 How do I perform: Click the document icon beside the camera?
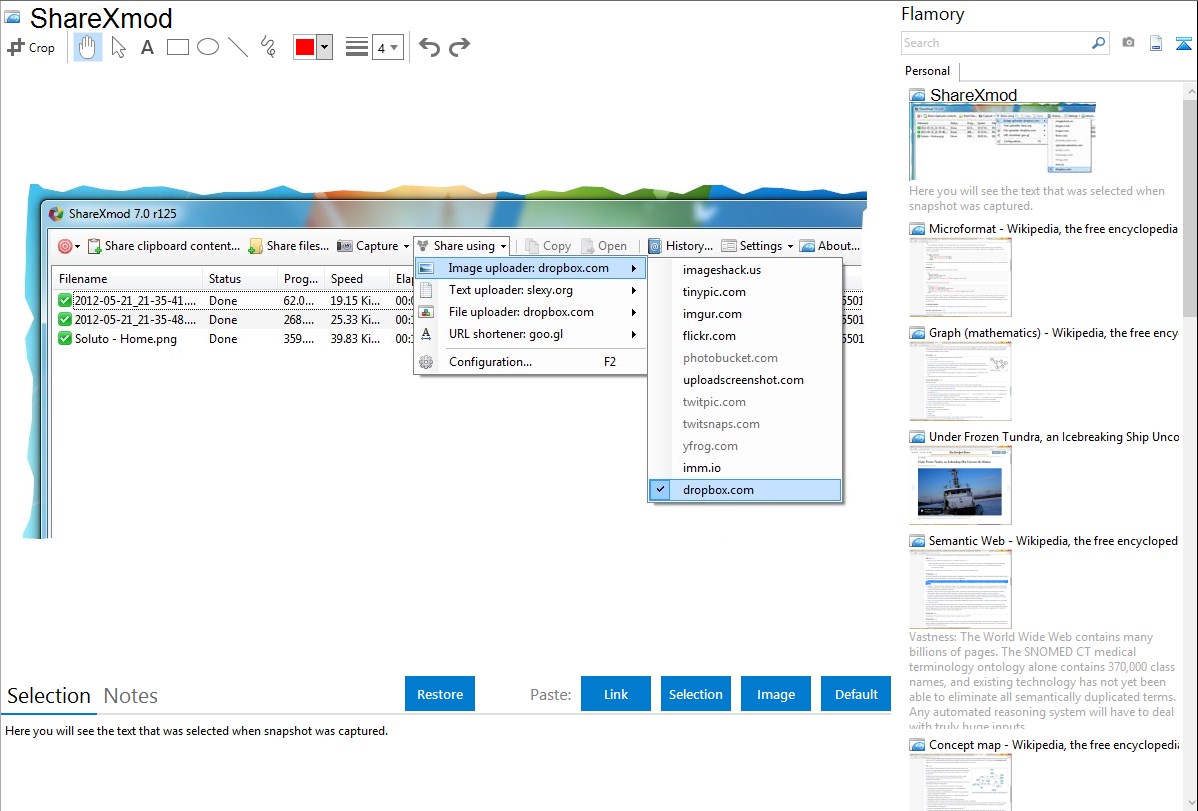point(1156,43)
